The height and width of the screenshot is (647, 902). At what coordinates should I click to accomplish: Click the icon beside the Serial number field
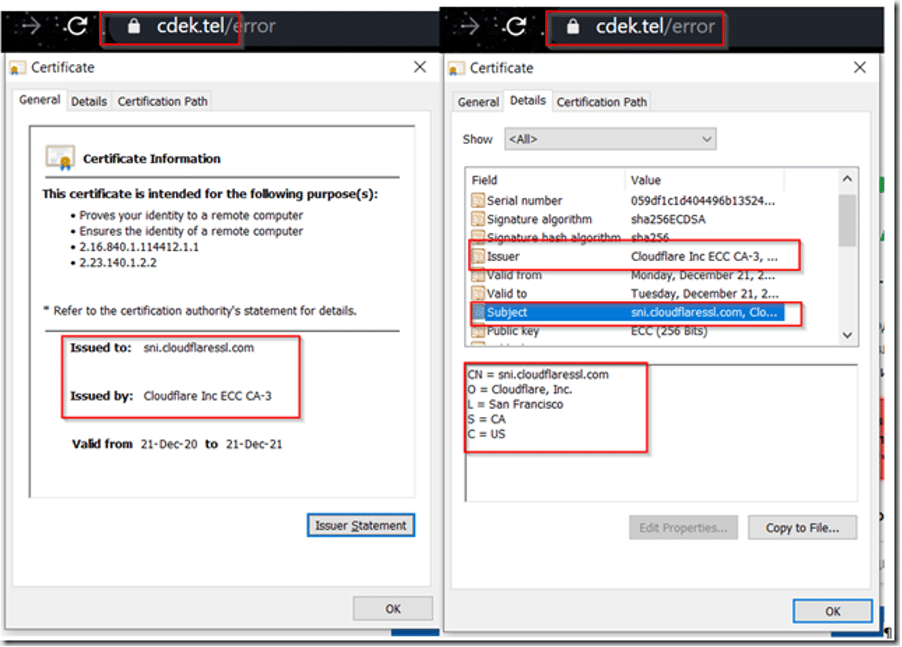click(x=477, y=201)
